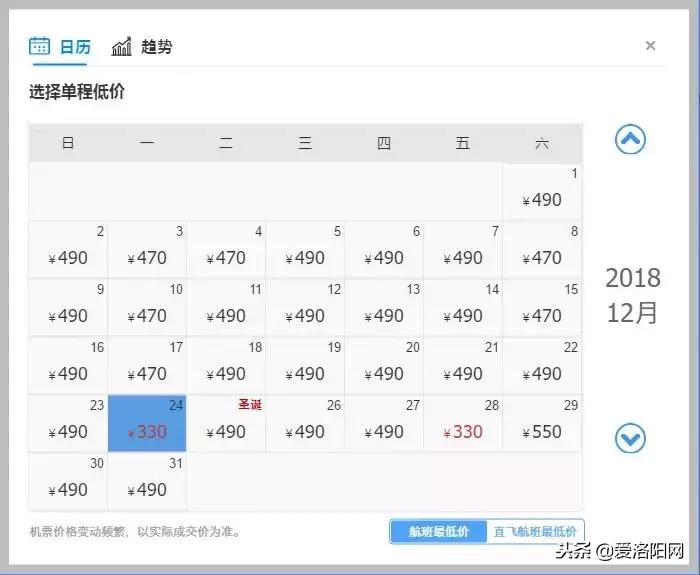Select December 4 priced ¥470
The image size is (700, 575).
226,250
